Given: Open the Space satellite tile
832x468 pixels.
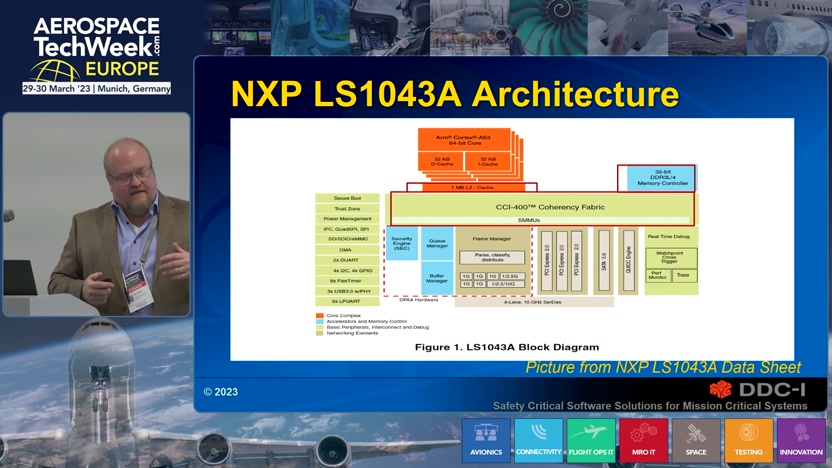Looking at the screenshot, I should pos(696,440).
